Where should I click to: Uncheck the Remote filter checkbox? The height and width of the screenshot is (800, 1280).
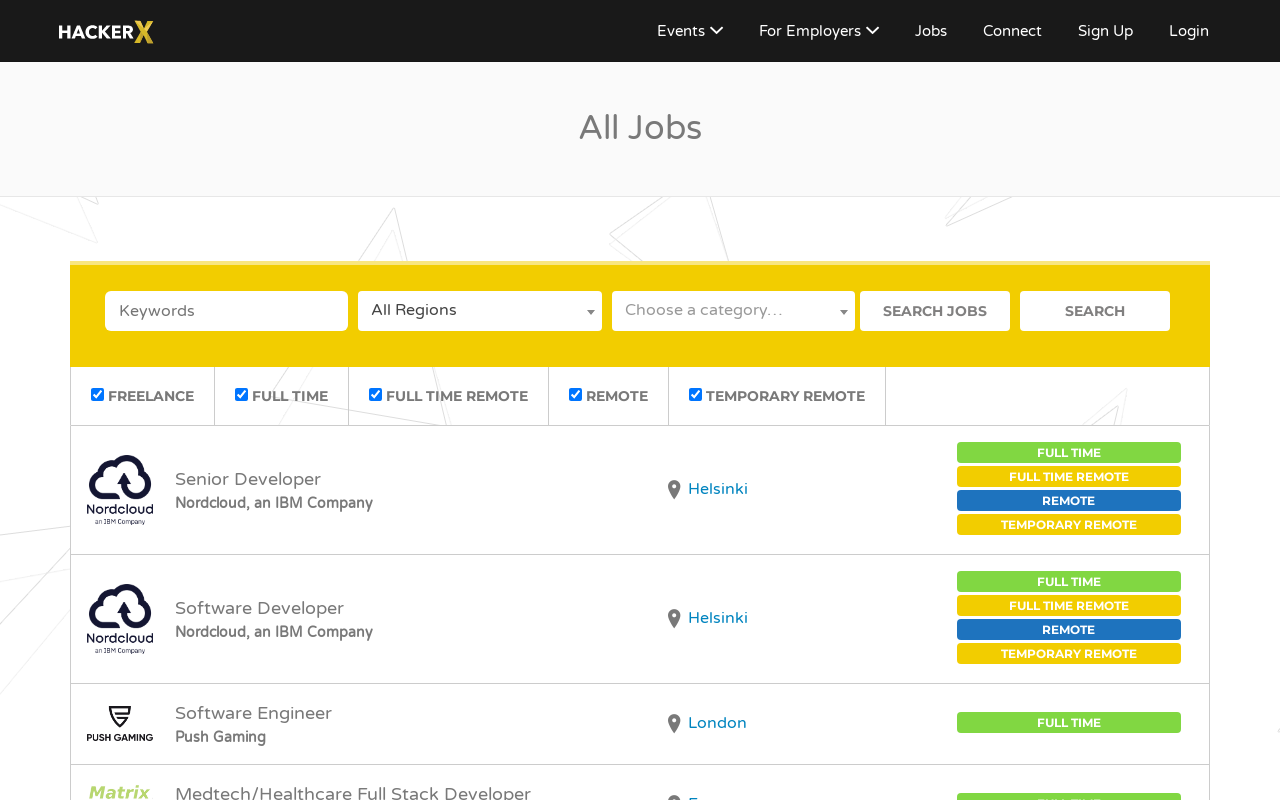click(x=575, y=395)
